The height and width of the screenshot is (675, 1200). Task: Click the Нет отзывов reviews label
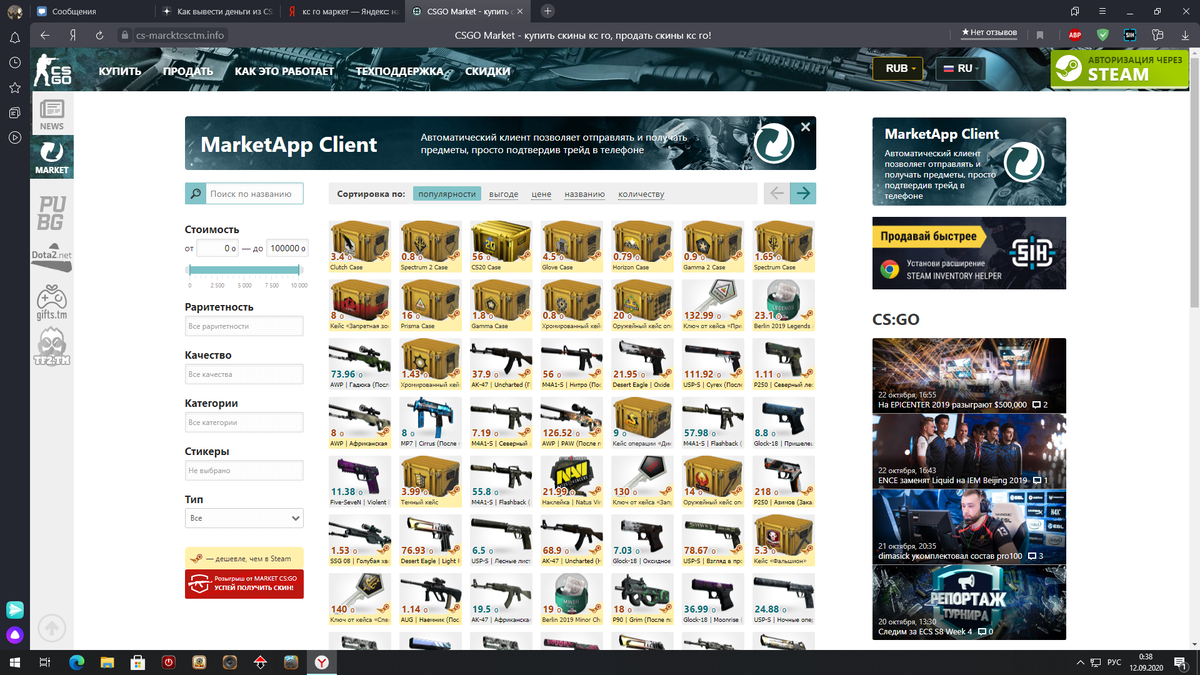point(989,33)
